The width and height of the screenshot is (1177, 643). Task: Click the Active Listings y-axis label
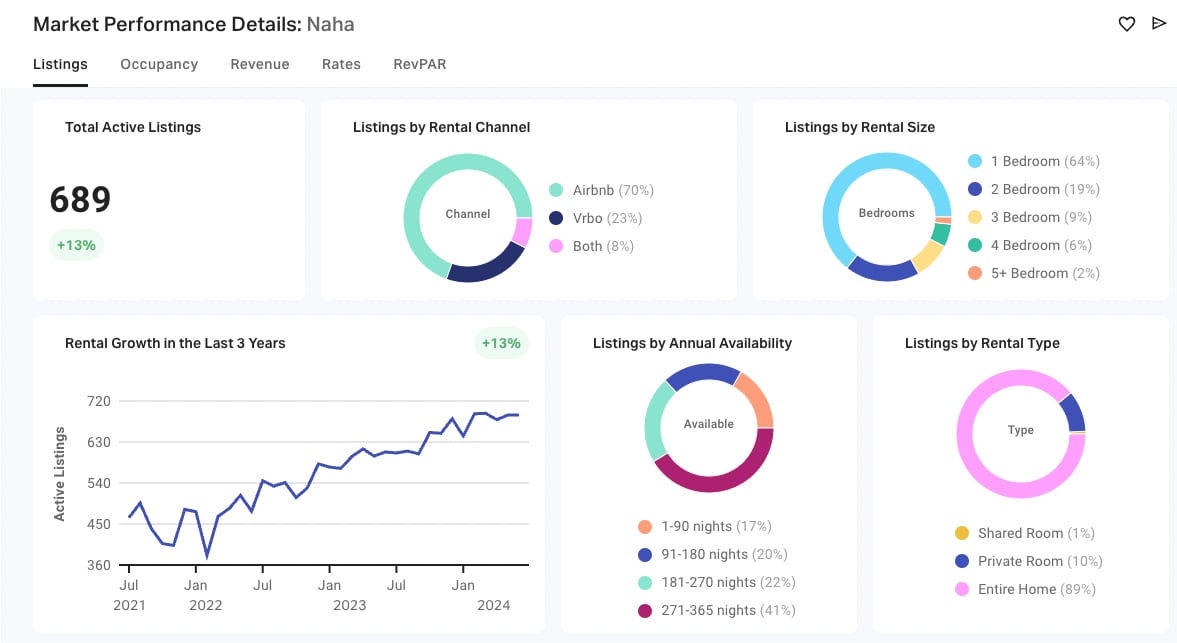point(59,474)
